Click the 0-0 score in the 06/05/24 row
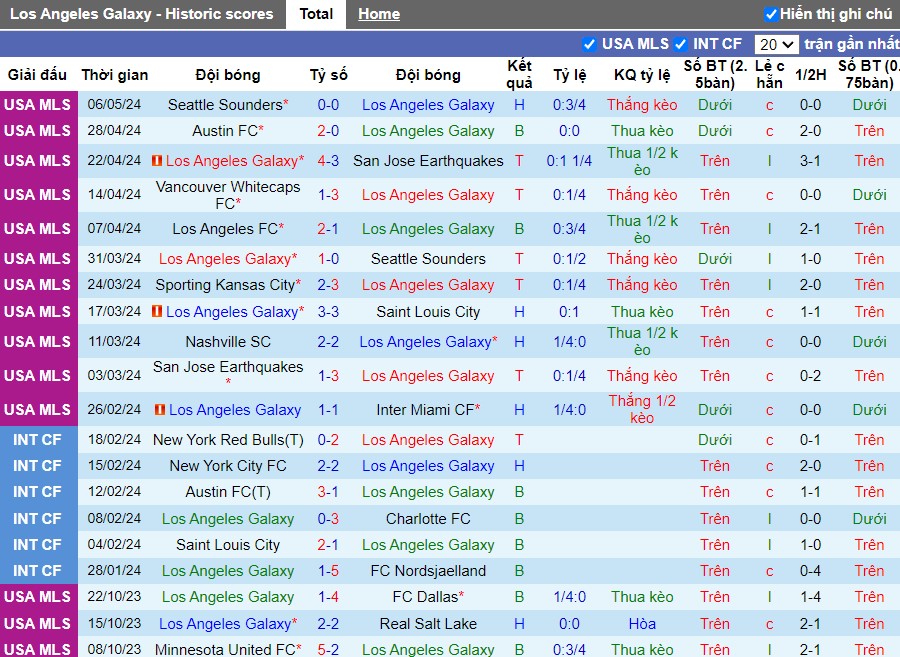Screen dimensions: 900x657 (x=328, y=105)
